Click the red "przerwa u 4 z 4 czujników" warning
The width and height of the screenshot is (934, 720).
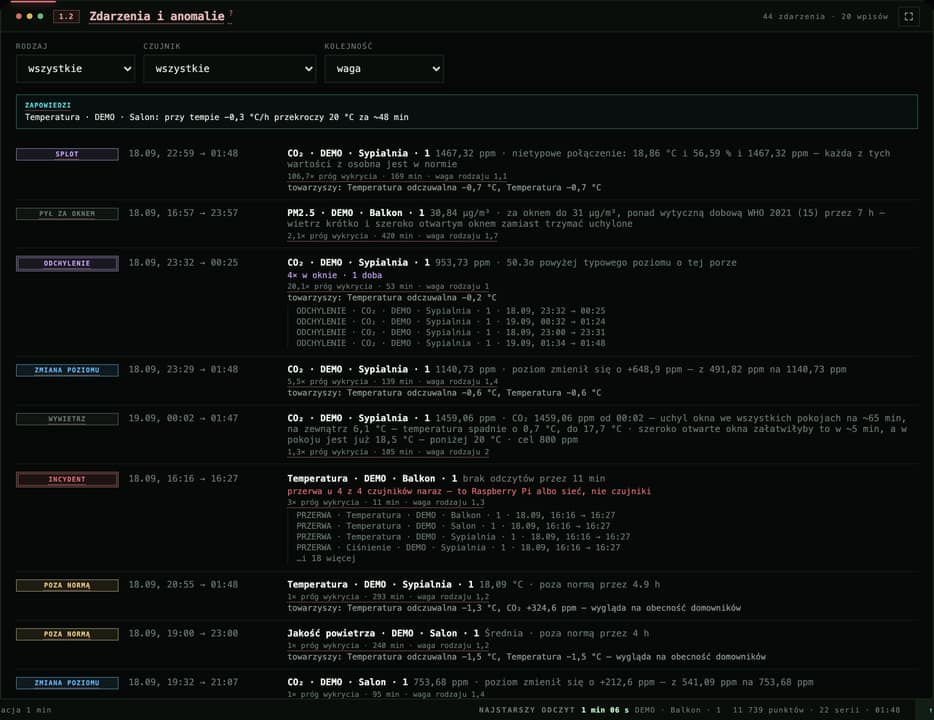click(469, 491)
